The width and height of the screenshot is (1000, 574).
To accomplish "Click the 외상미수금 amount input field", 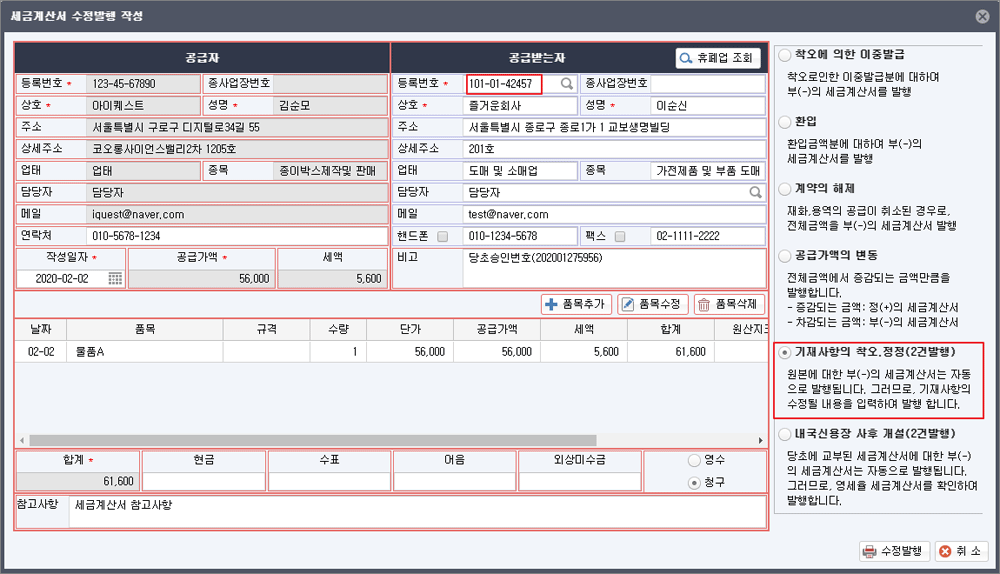I will [x=580, y=482].
